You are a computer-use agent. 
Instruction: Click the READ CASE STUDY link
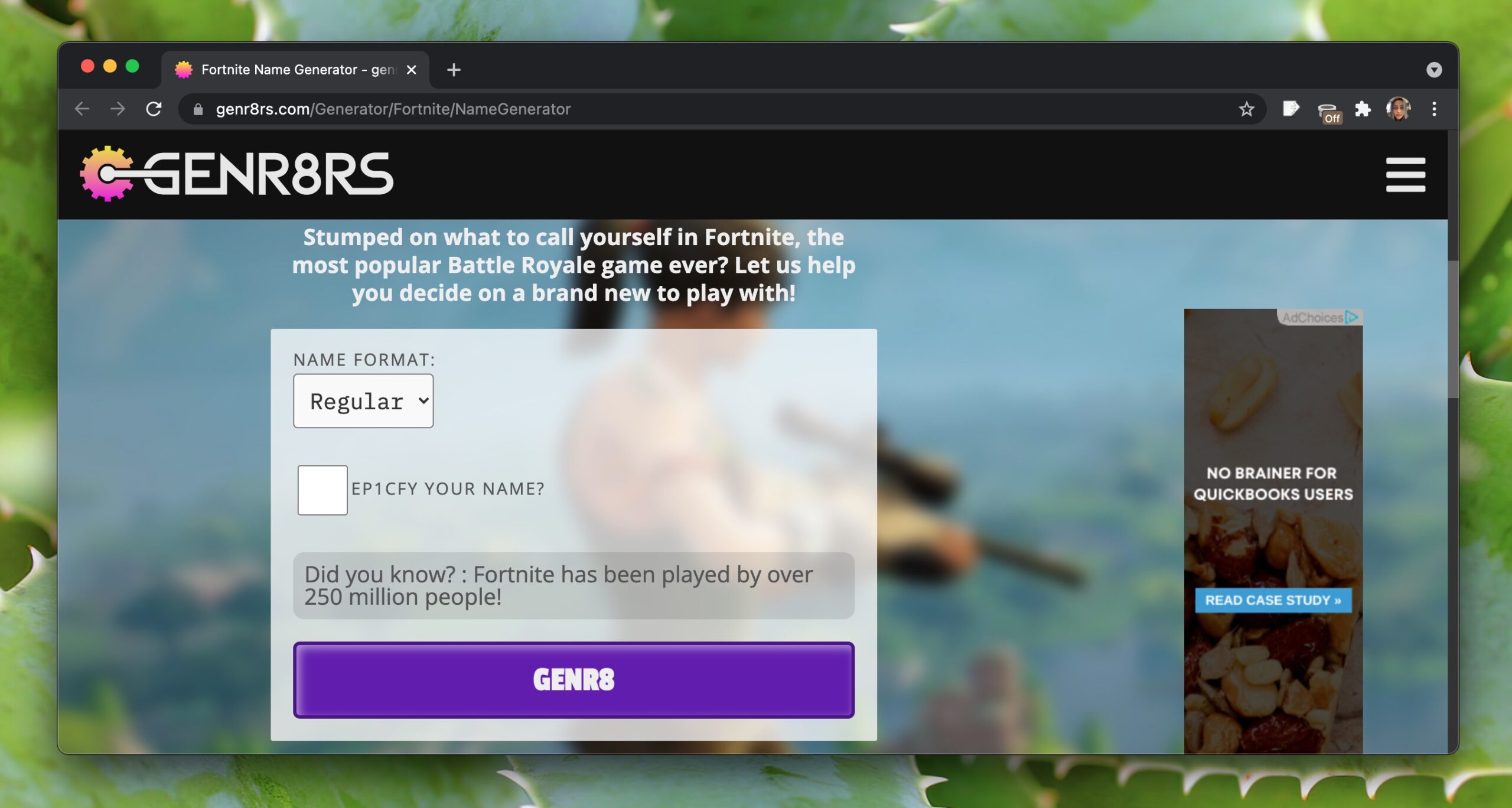(1272, 600)
